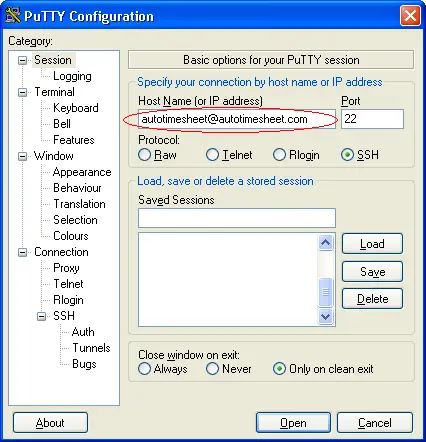Click the Load button
The height and width of the screenshot is (442, 426).
(x=372, y=244)
